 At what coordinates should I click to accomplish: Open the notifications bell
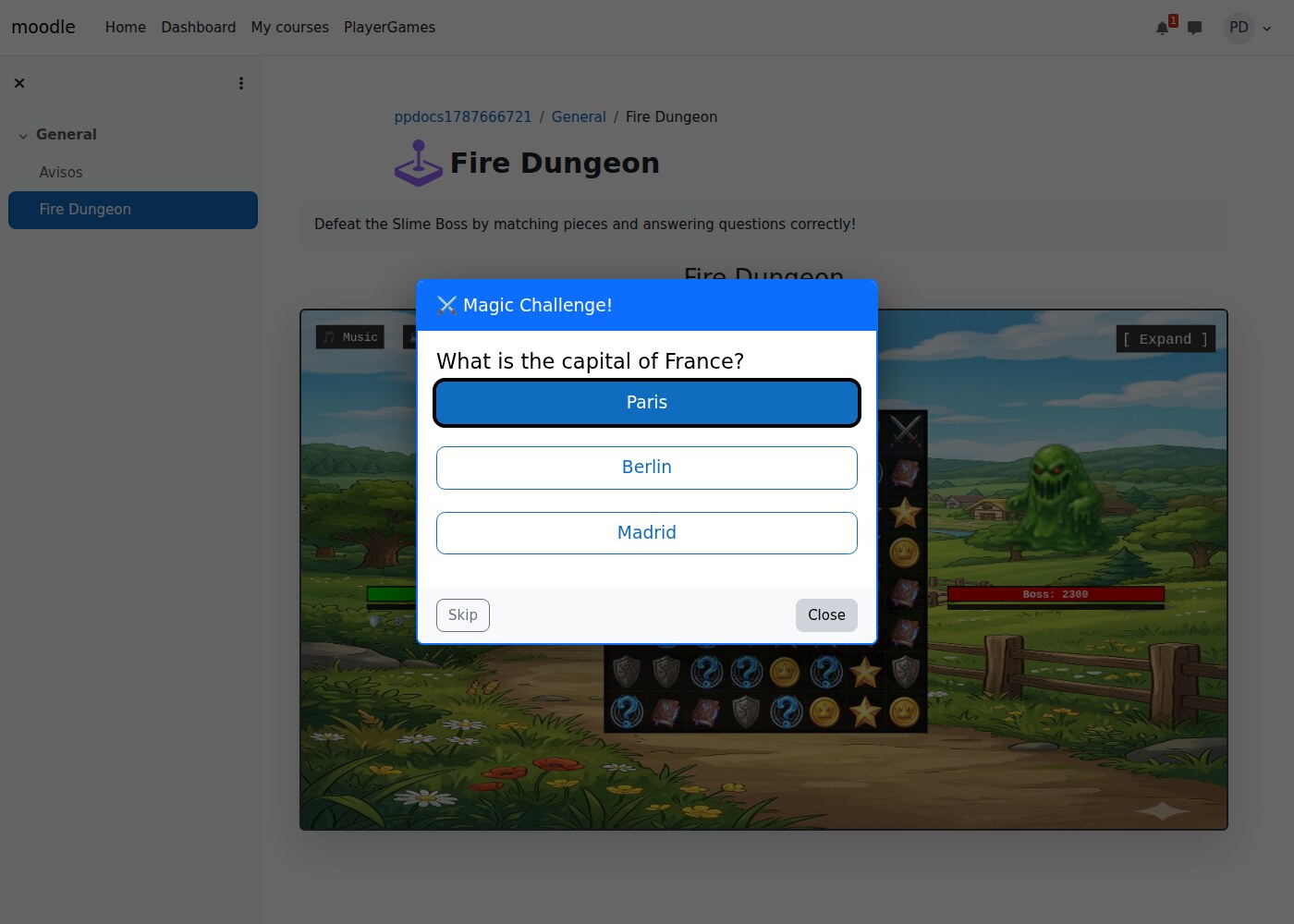(x=1163, y=28)
